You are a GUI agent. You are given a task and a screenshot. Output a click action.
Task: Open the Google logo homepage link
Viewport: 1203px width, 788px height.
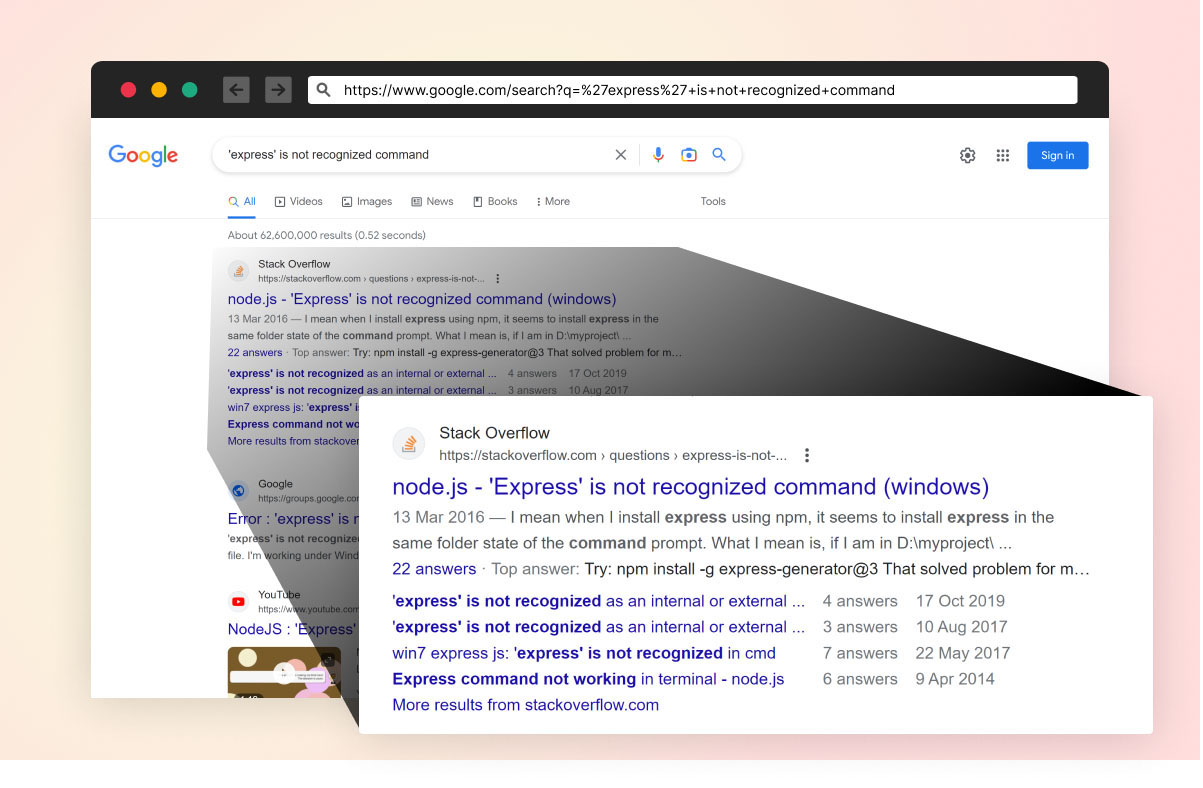pyautogui.click(x=143, y=156)
